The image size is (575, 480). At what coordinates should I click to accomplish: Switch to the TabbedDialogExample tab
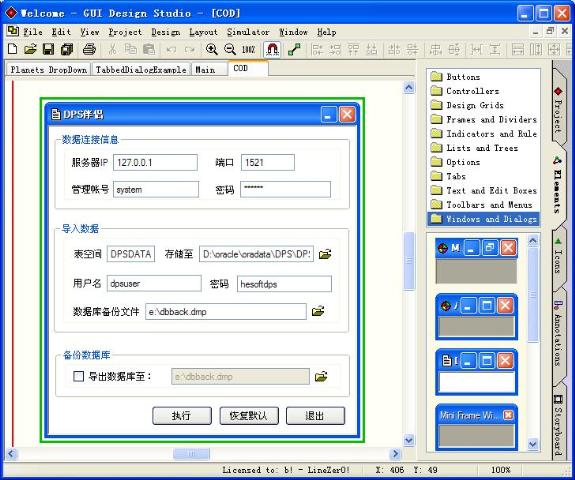[141, 69]
